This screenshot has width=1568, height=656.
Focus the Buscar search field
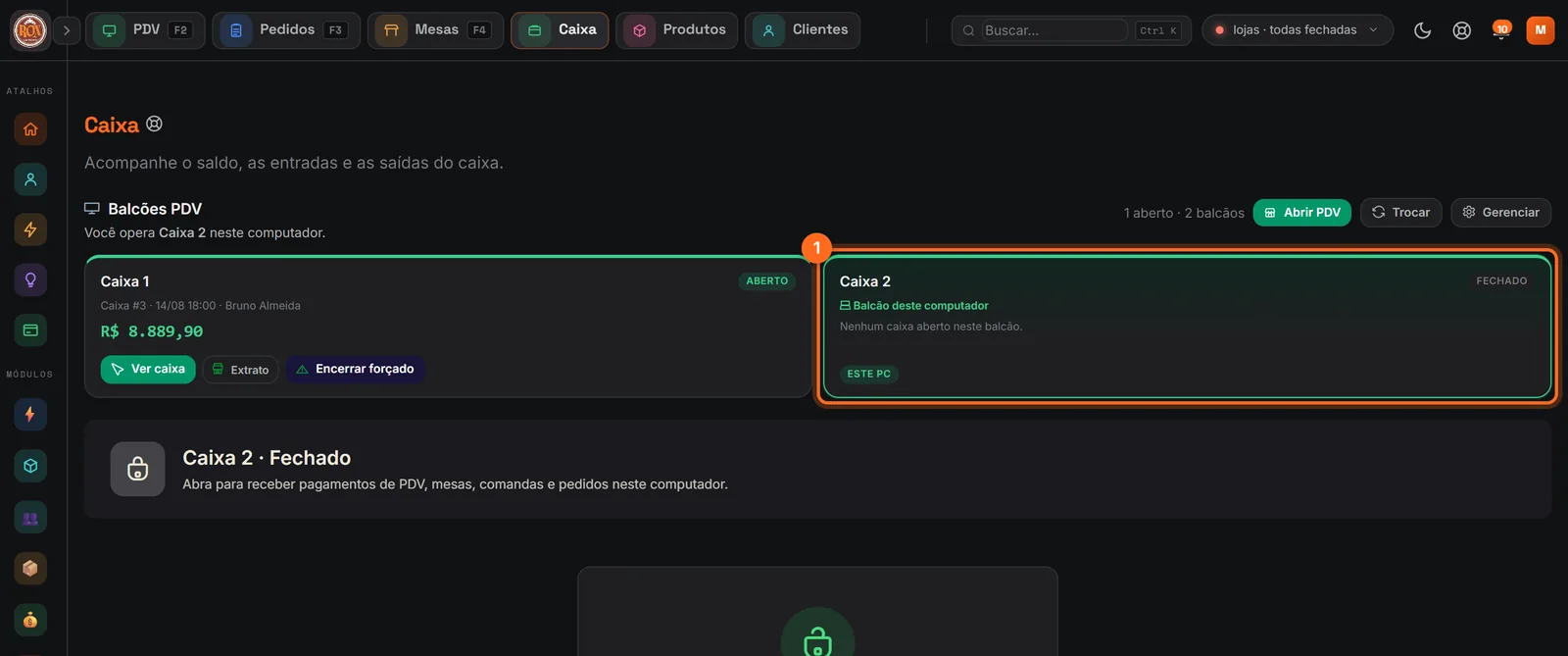point(1053,30)
